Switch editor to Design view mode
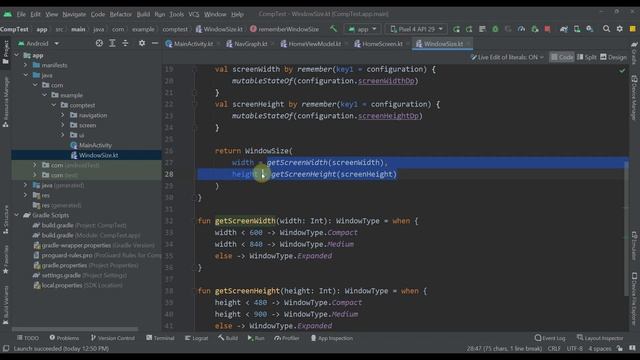 (613, 57)
